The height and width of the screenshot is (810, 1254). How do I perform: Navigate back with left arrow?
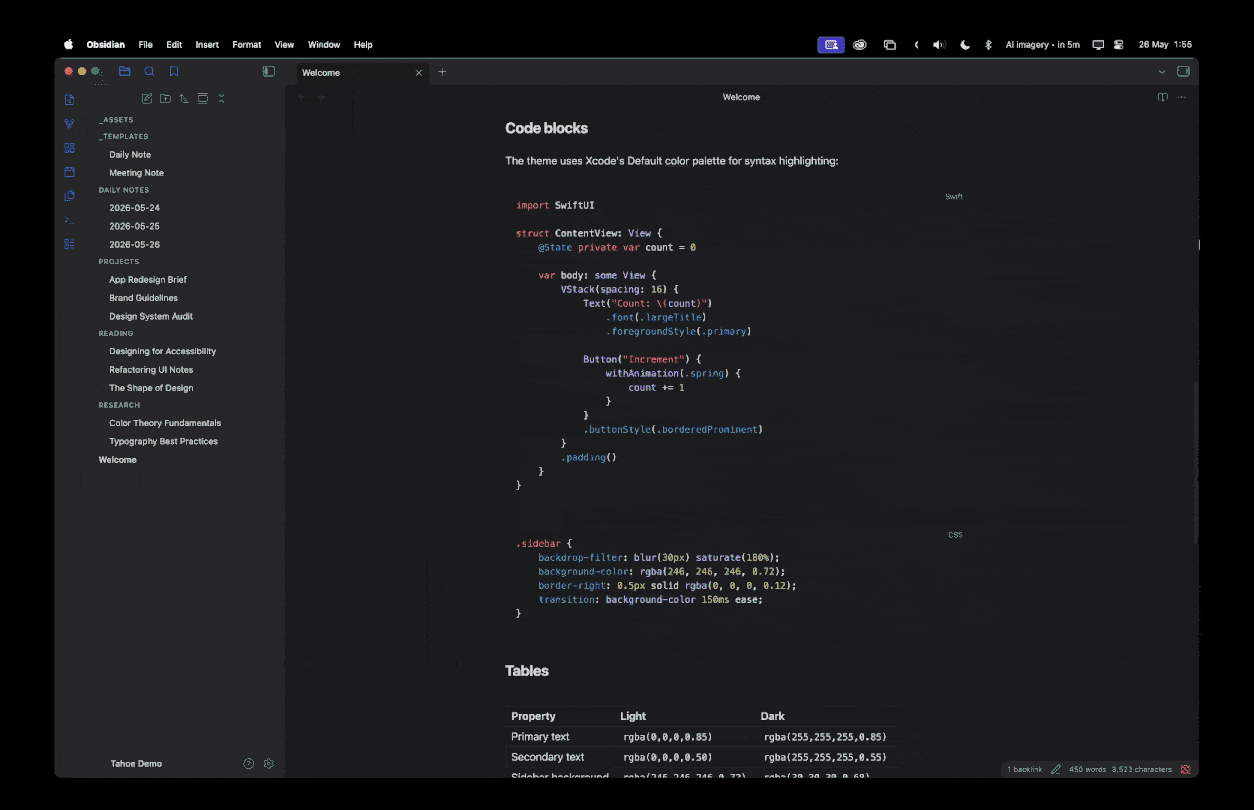(301, 98)
